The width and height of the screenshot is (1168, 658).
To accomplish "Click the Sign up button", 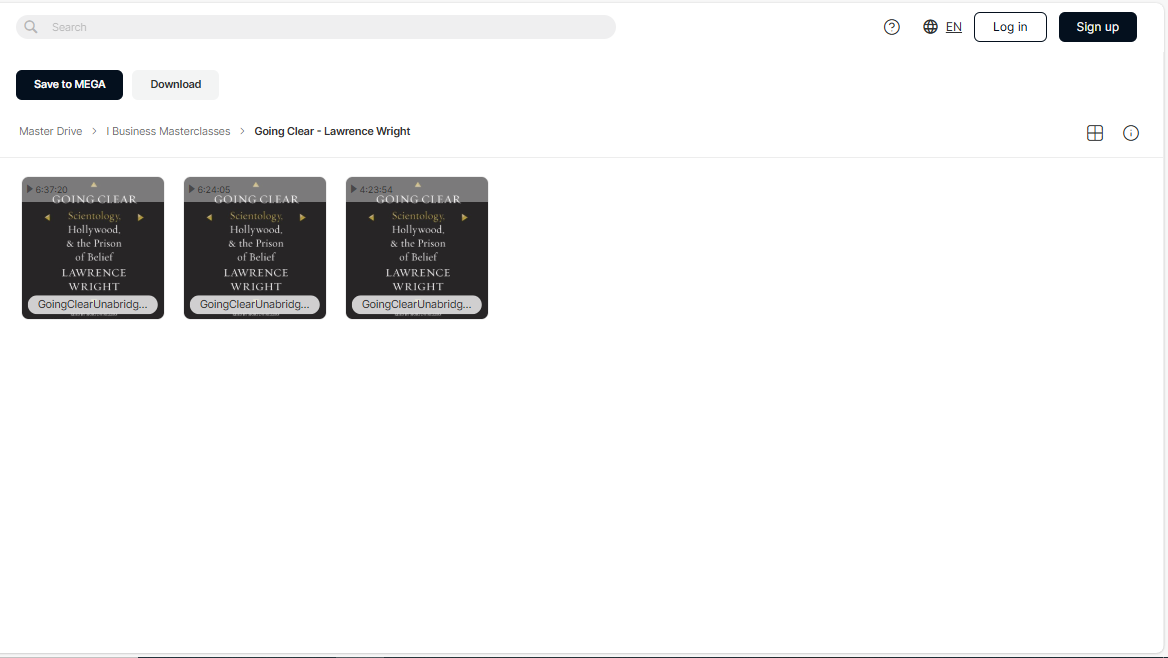I will [x=1097, y=27].
